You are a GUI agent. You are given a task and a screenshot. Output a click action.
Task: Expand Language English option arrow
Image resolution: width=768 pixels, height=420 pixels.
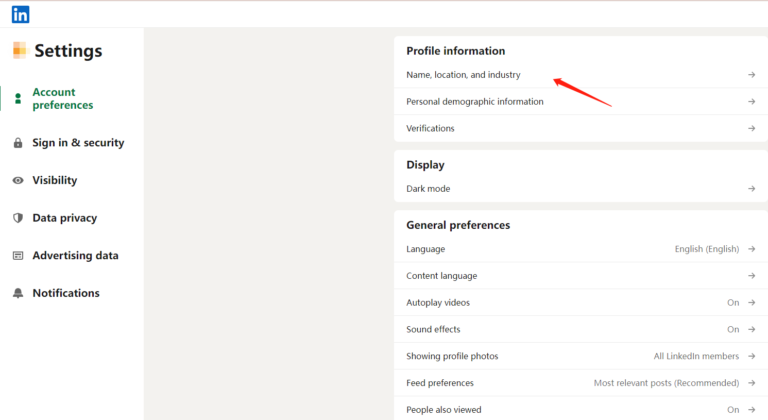click(x=751, y=249)
